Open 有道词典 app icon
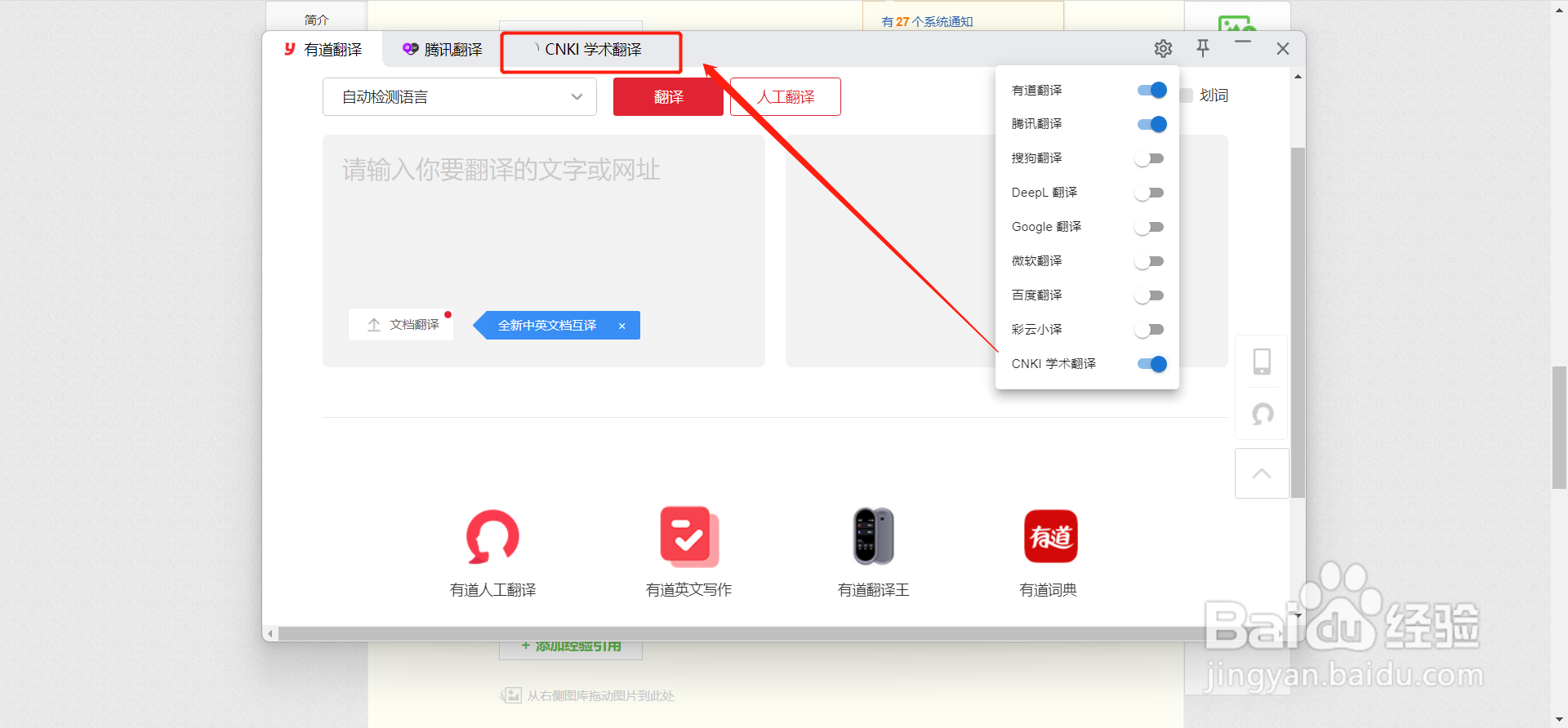 coord(1050,537)
